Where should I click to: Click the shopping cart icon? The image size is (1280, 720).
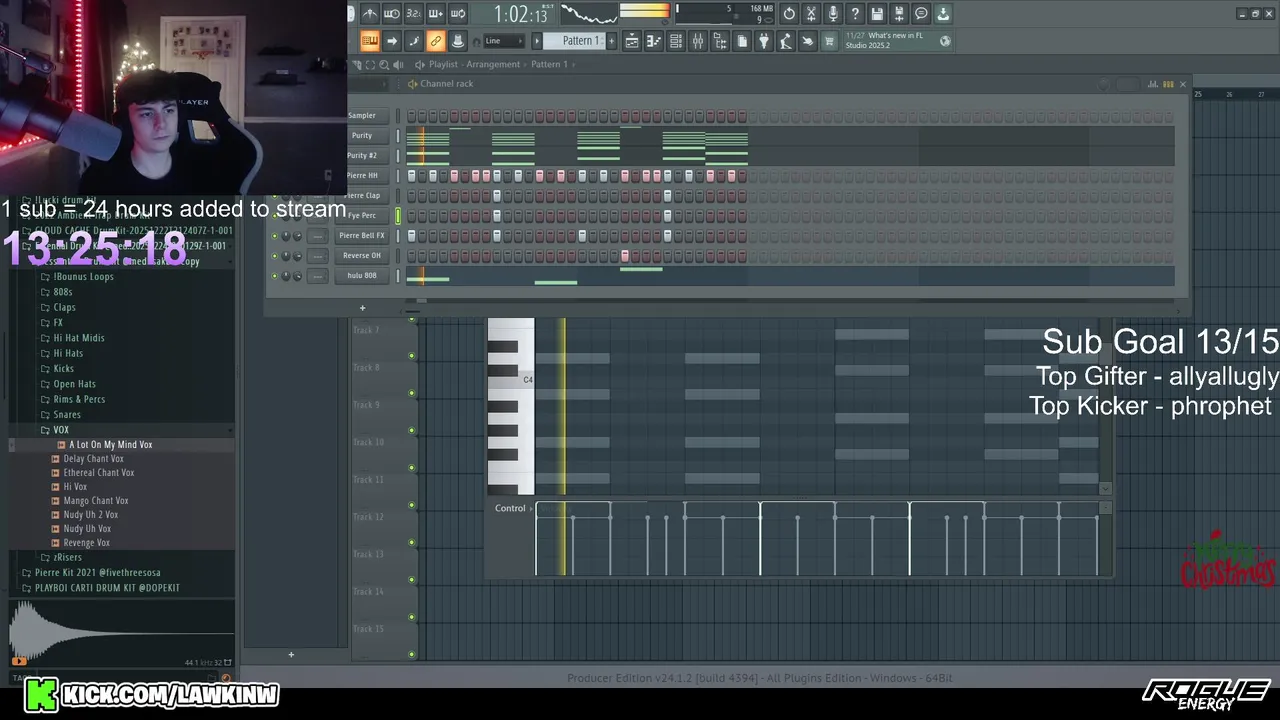[x=829, y=41]
